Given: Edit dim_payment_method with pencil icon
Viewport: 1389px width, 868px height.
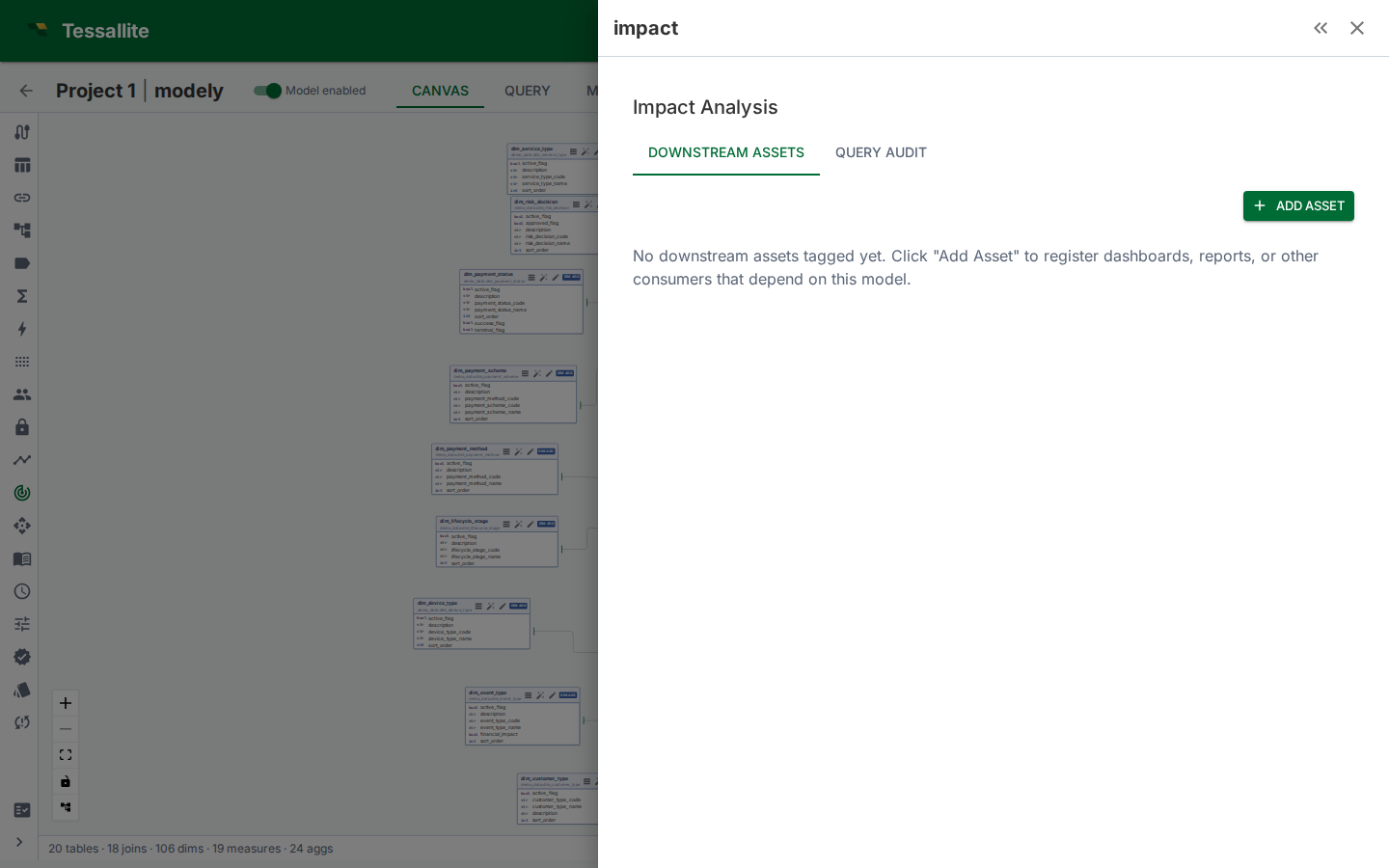Looking at the screenshot, I should pyautogui.click(x=530, y=451).
